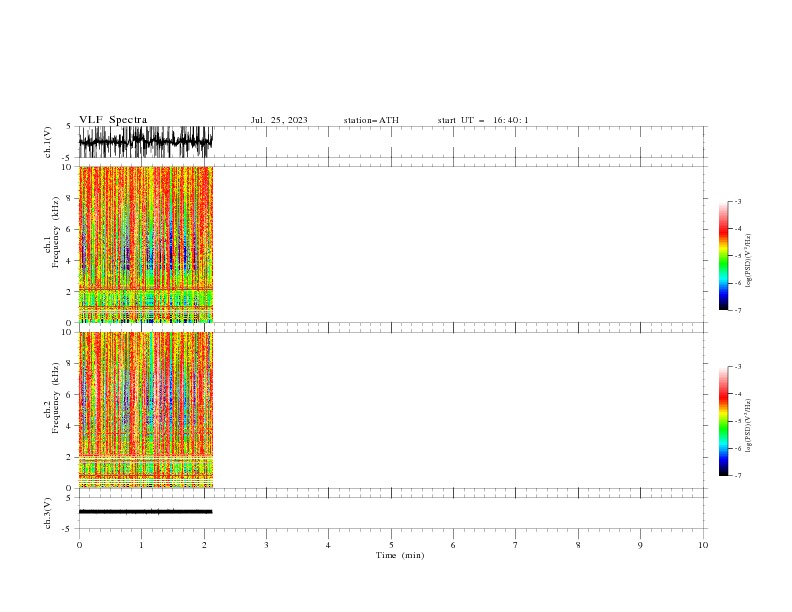The height and width of the screenshot is (612, 792).
Task: Click '-3' label on upper colorbar
Action: tap(737, 201)
